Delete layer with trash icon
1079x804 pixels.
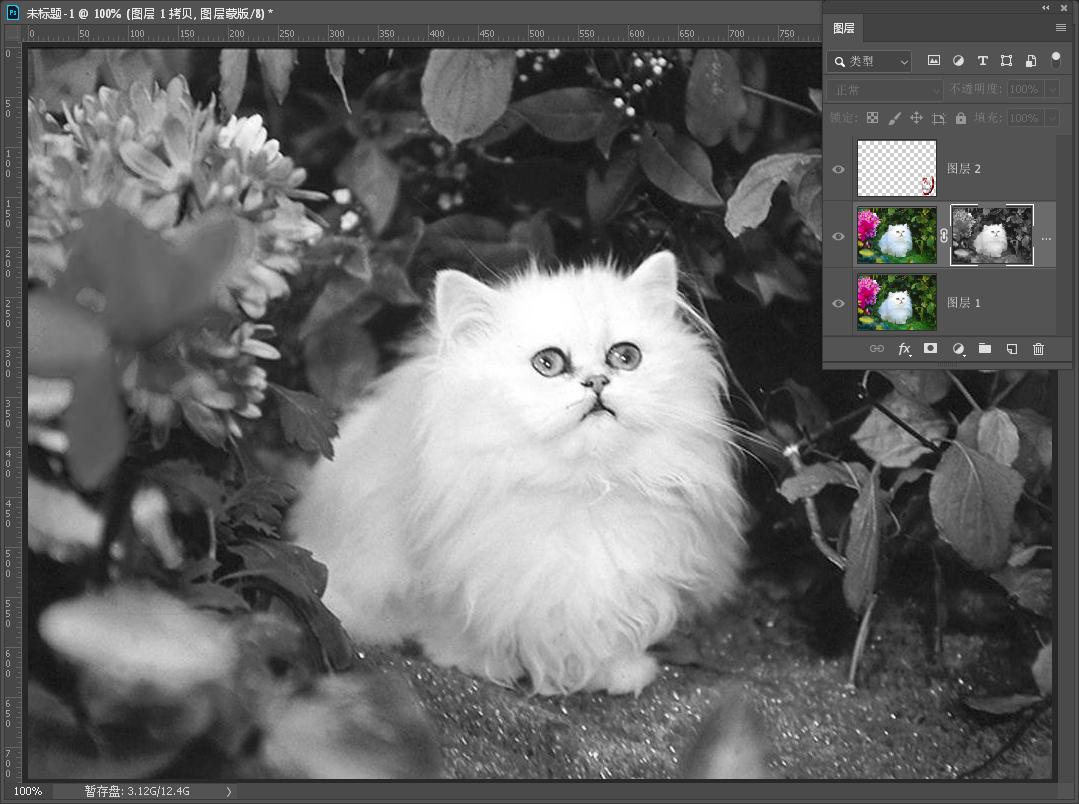(1038, 349)
